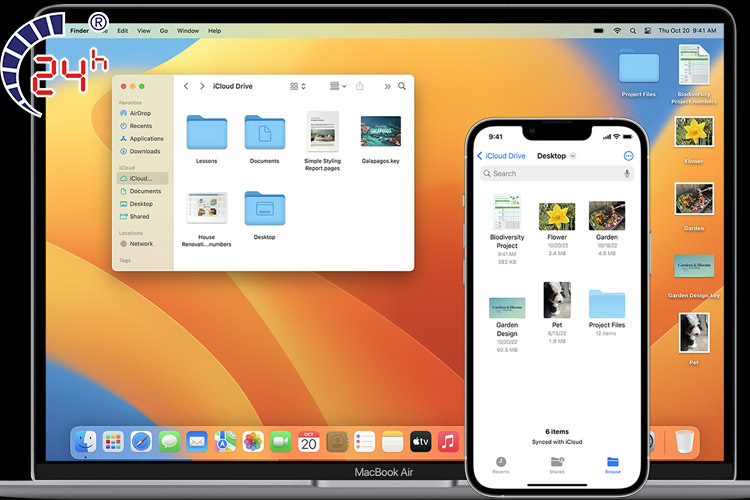Tap the Search field on iPhone
Viewport: 750px width, 500px height.
[x=557, y=173]
